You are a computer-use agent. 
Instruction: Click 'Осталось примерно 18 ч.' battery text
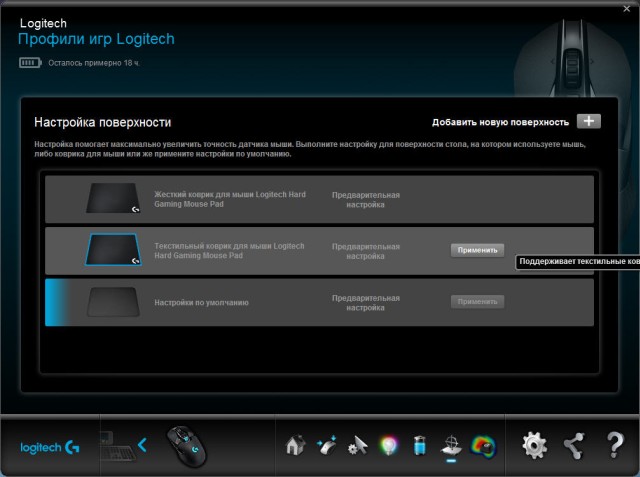coord(94,63)
